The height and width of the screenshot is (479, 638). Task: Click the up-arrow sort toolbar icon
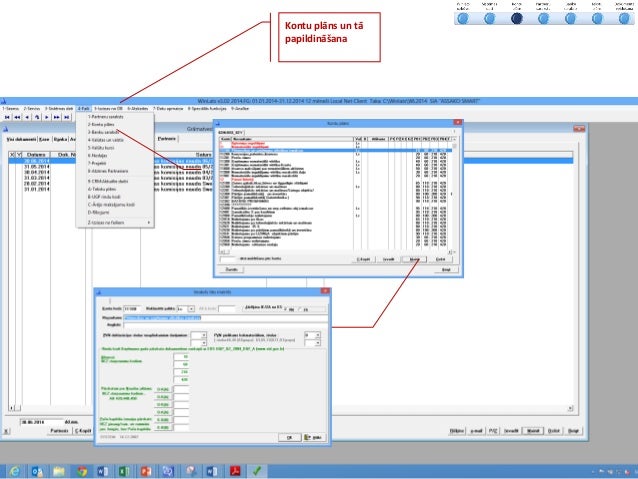click(x=37, y=117)
